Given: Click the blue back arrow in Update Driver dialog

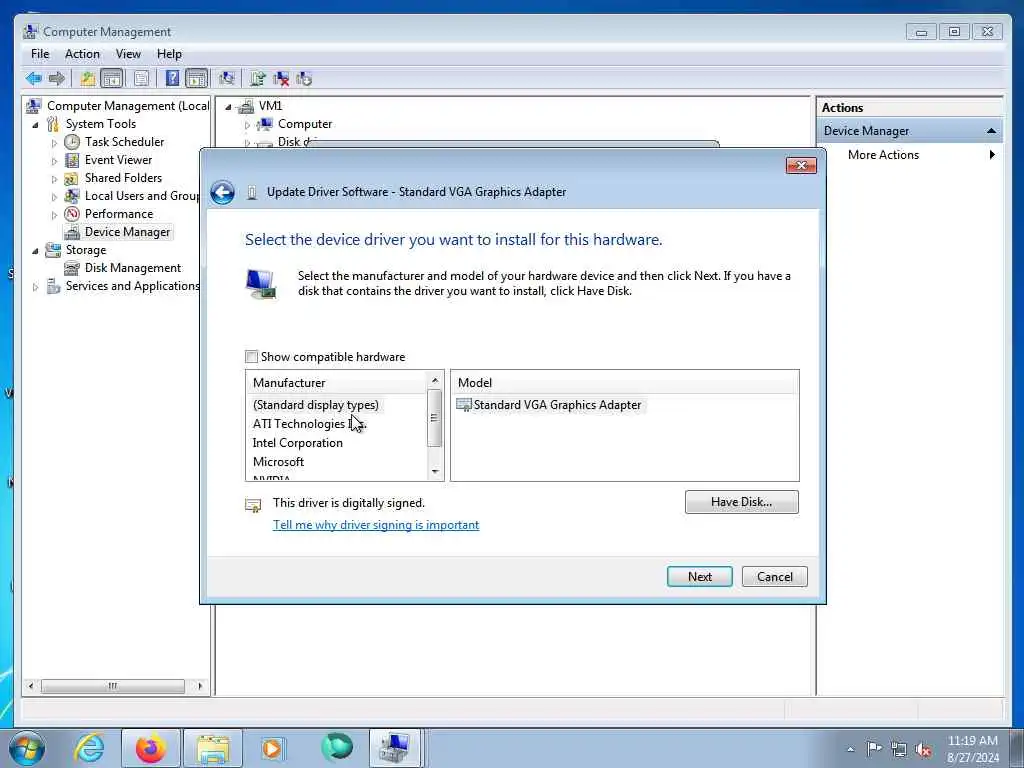Looking at the screenshot, I should click(x=223, y=193).
